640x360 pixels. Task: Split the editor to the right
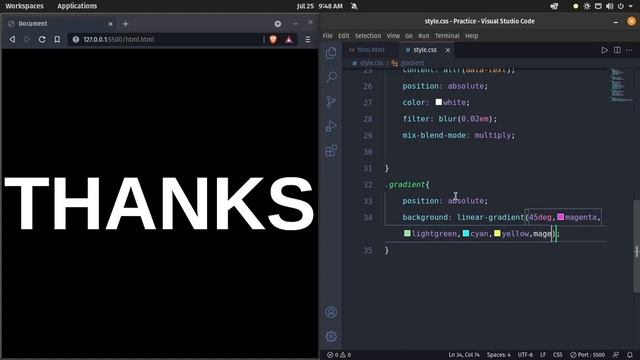pyautogui.click(x=617, y=50)
